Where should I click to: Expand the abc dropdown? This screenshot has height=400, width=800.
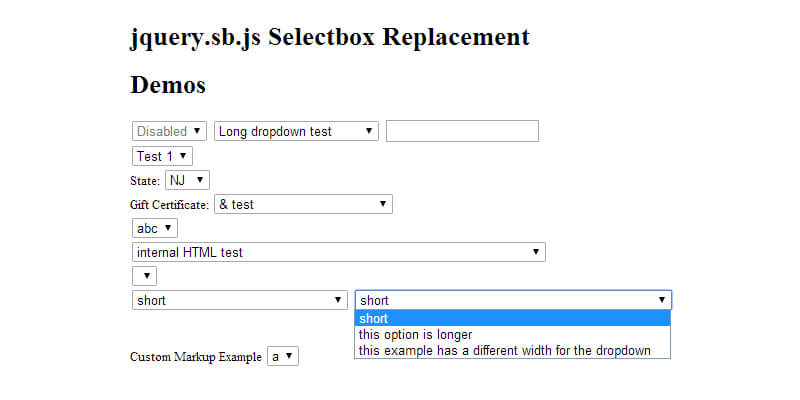[x=154, y=228]
